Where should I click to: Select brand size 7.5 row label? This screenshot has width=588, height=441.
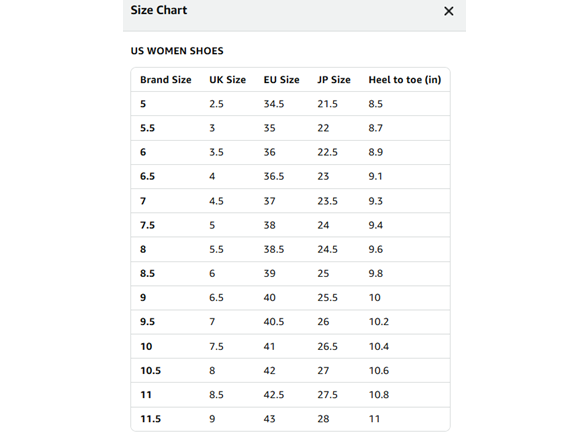tap(147, 225)
